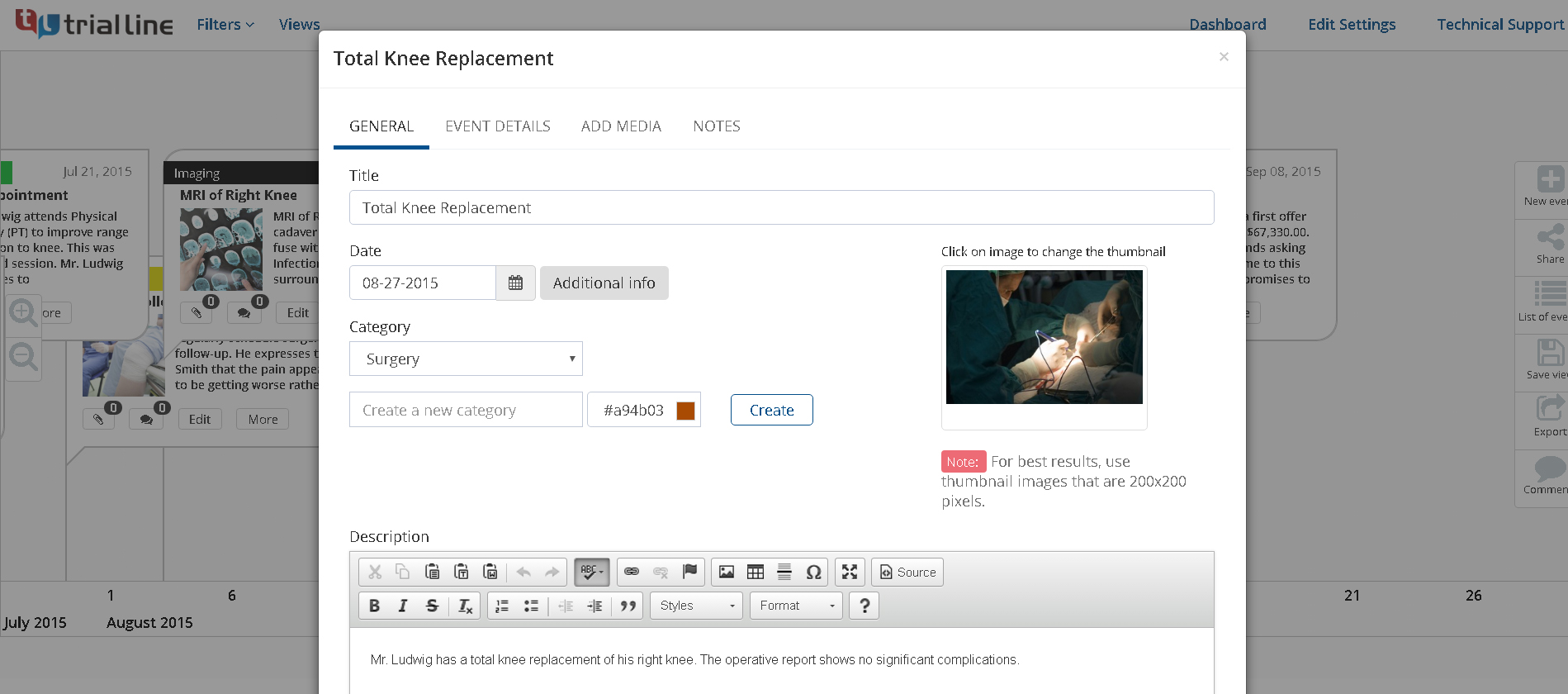Undo the last edit in description
The width and height of the screenshot is (1568, 694).
coord(523,572)
